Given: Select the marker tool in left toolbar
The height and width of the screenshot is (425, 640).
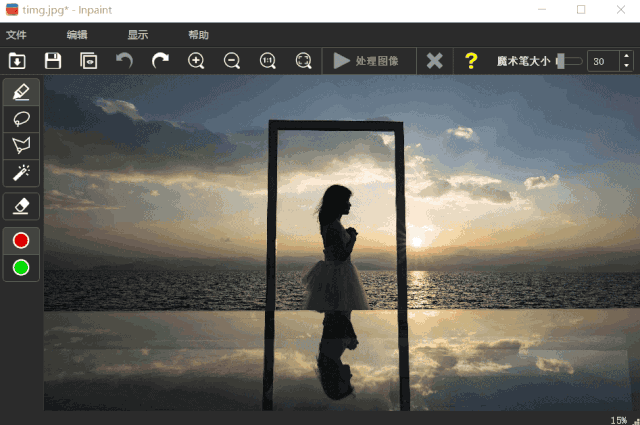Looking at the screenshot, I should pos(21,92).
